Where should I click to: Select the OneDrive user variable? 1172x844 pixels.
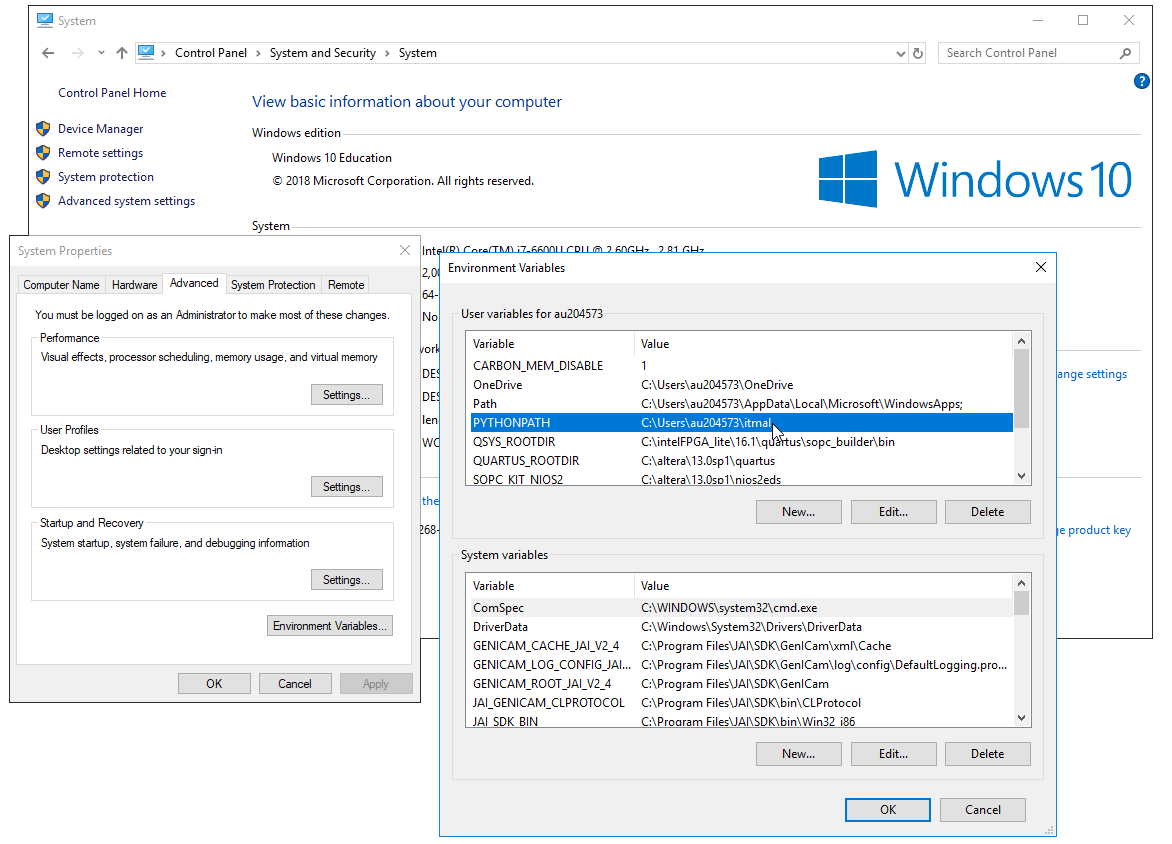point(741,385)
